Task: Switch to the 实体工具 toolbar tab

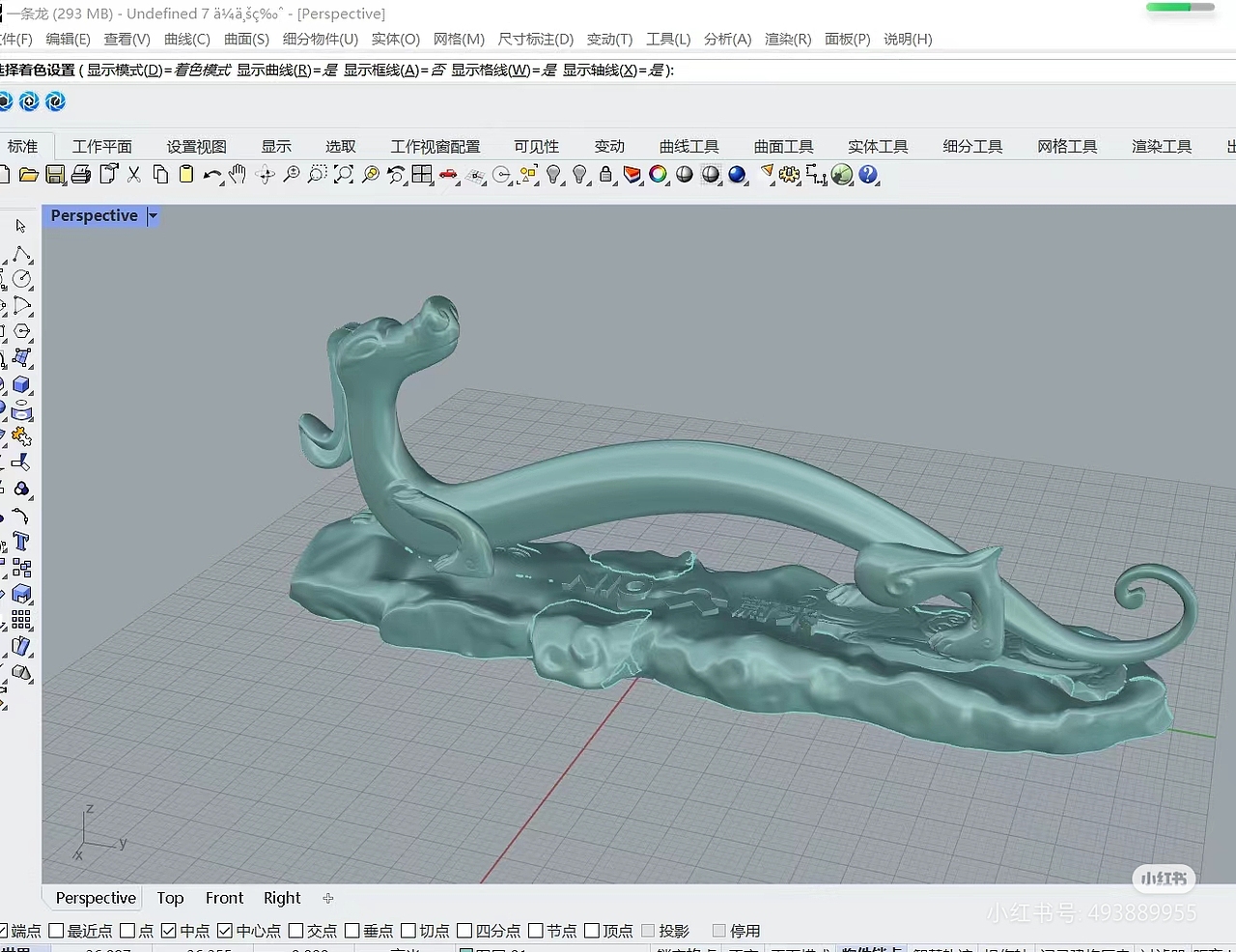Action: [878, 147]
